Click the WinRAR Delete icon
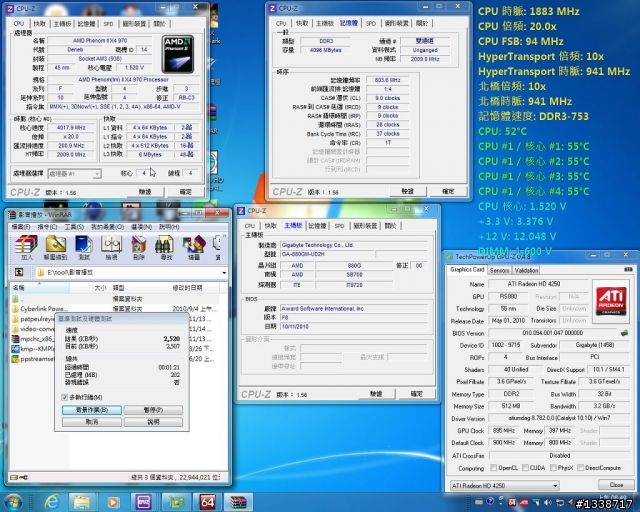This screenshot has width=640, height=512. point(138,246)
